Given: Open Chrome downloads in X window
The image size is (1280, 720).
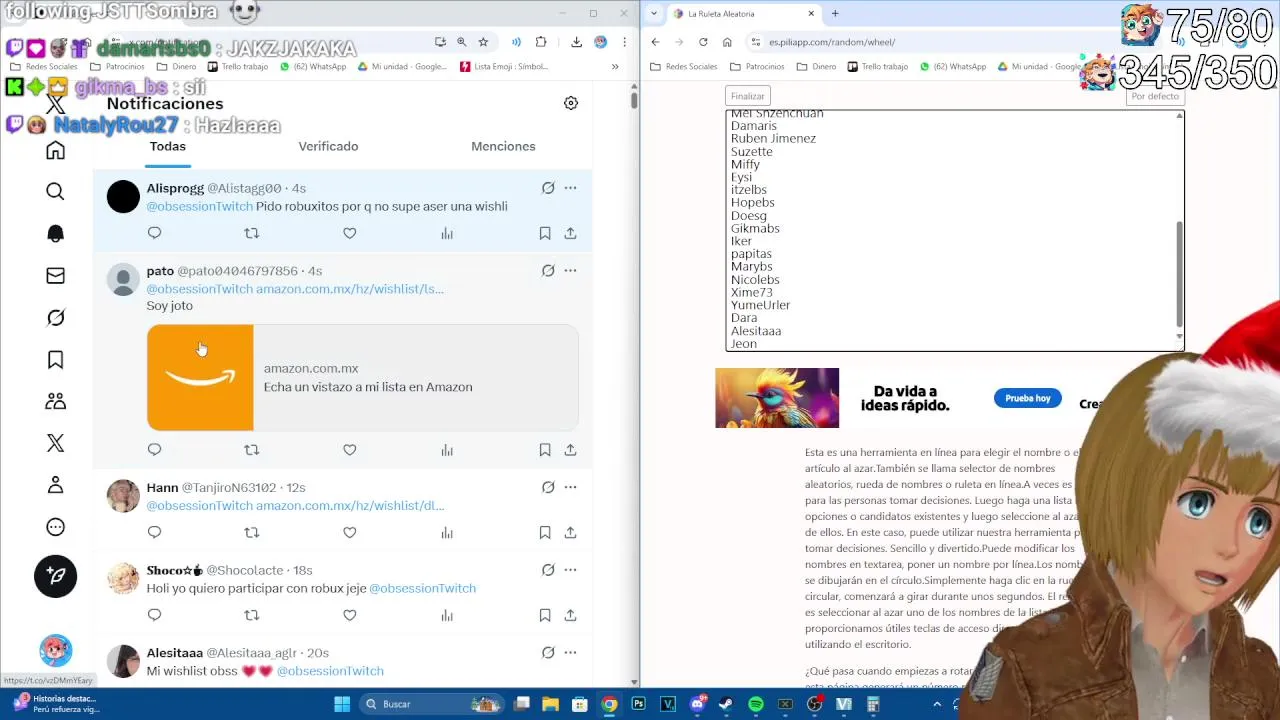Looking at the screenshot, I should point(576,42).
